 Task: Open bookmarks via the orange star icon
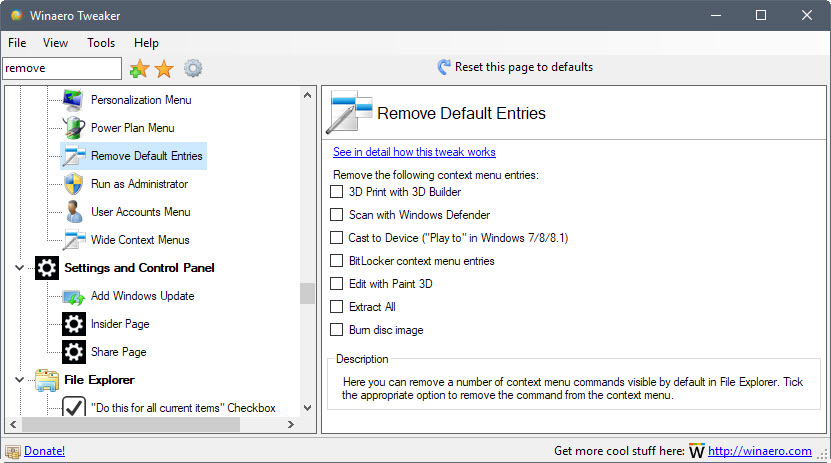pos(164,68)
